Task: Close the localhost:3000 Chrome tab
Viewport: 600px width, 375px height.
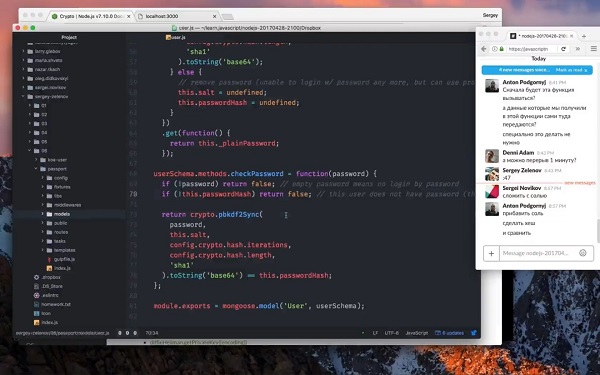Action: pyautogui.click(x=215, y=16)
